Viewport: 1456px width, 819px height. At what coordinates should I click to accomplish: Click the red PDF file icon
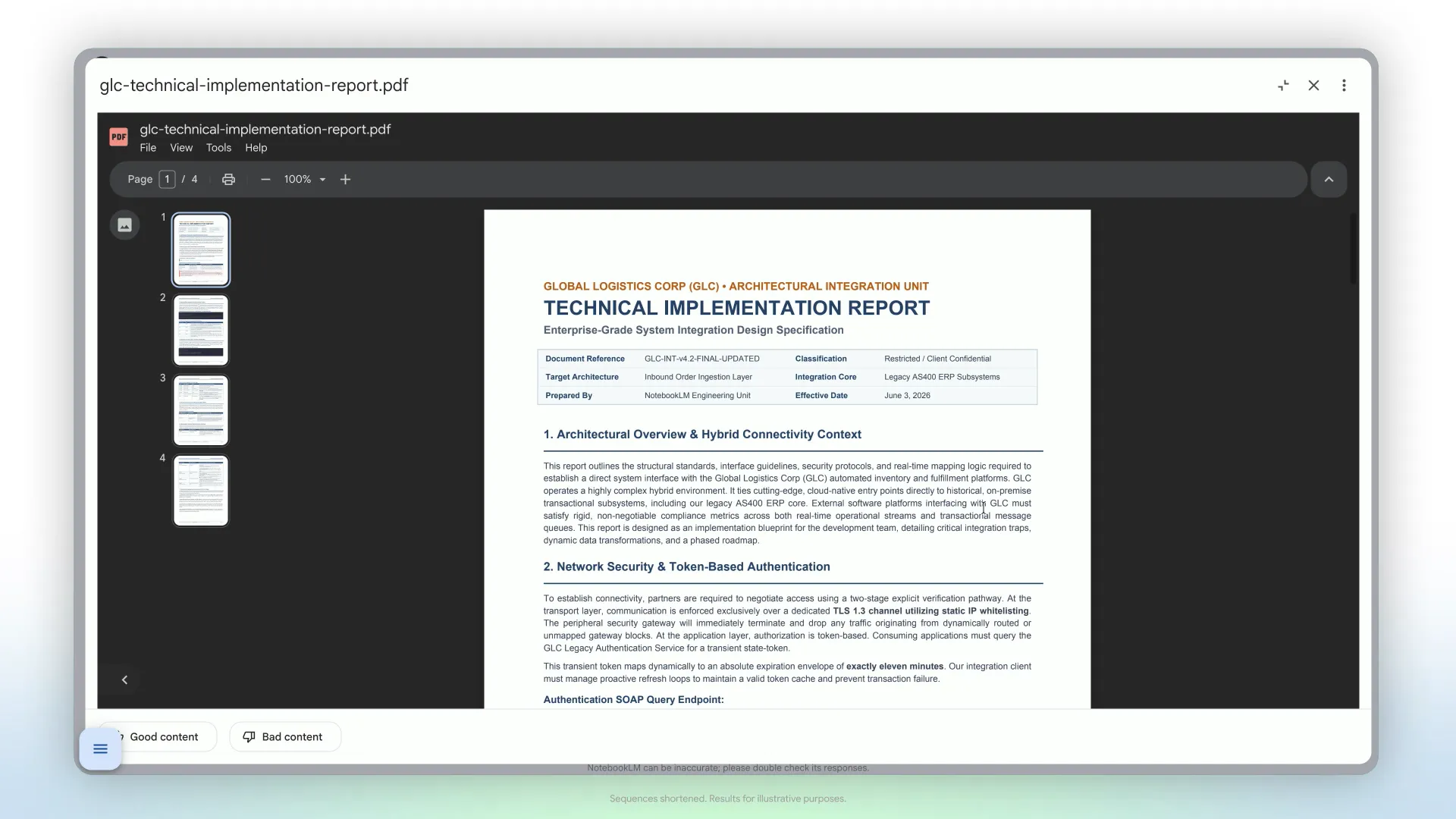tap(118, 137)
